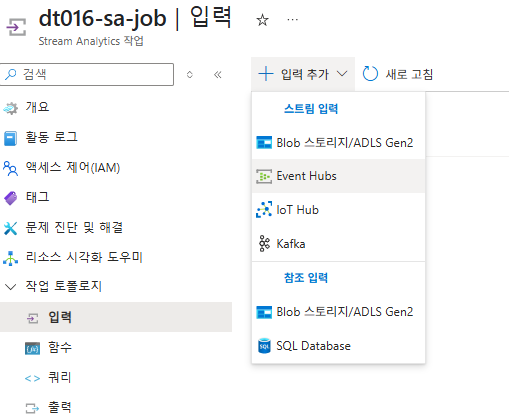Image resolution: width=509 pixels, height=419 pixels.
Task: Click the Event Hubs icon
Action: click(264, 176)
